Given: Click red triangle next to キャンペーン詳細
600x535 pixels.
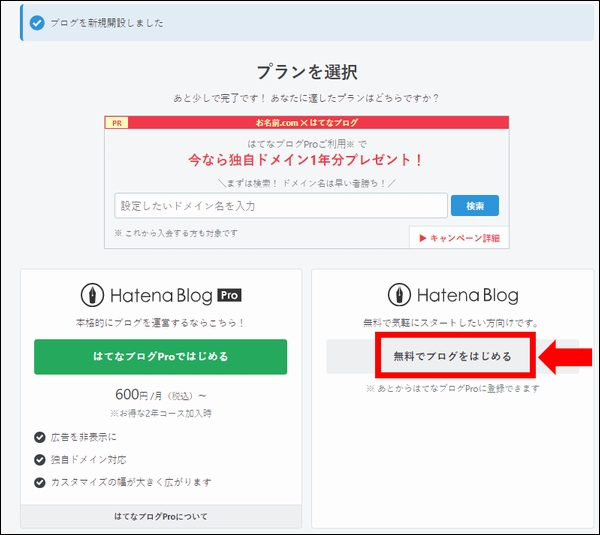Looking at the screenshot, I should tap(423, 238).
